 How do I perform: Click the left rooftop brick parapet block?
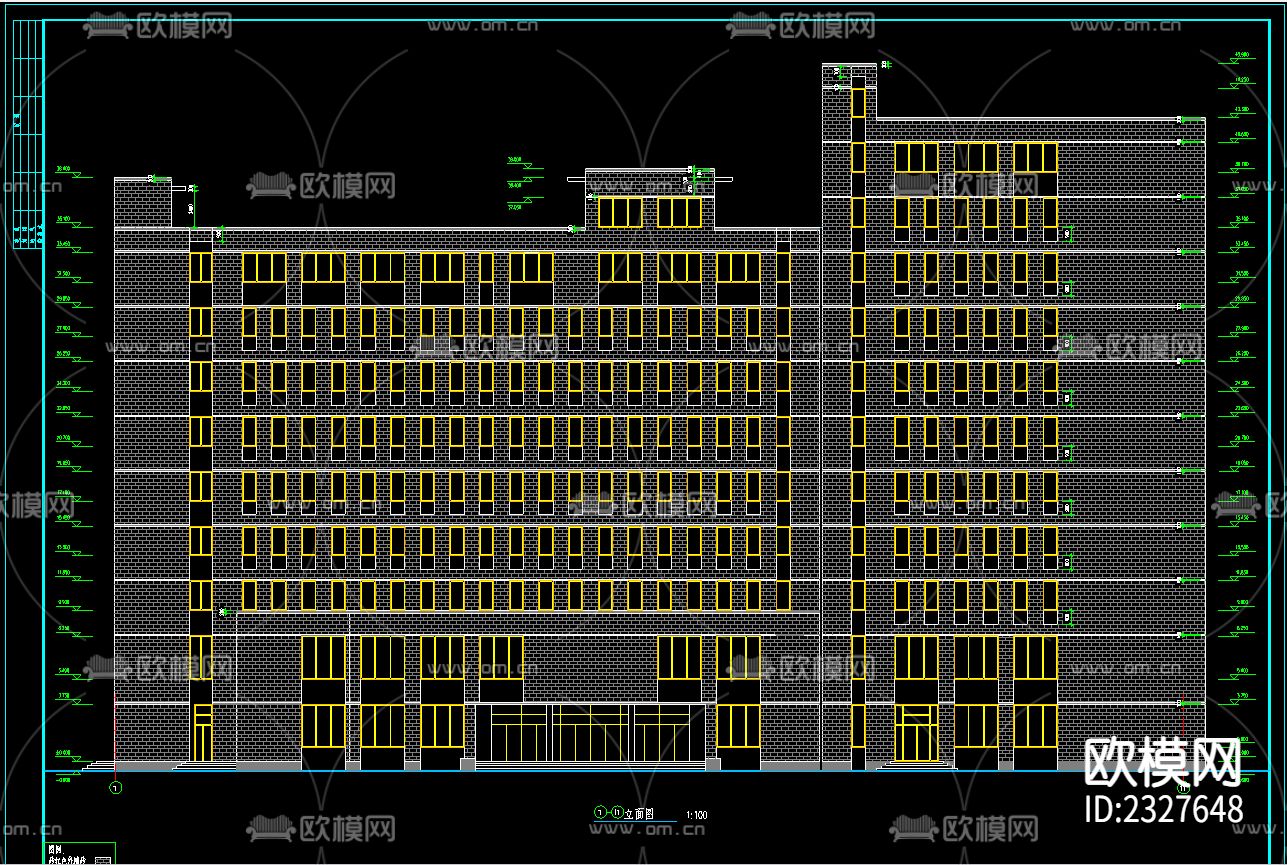143,204
